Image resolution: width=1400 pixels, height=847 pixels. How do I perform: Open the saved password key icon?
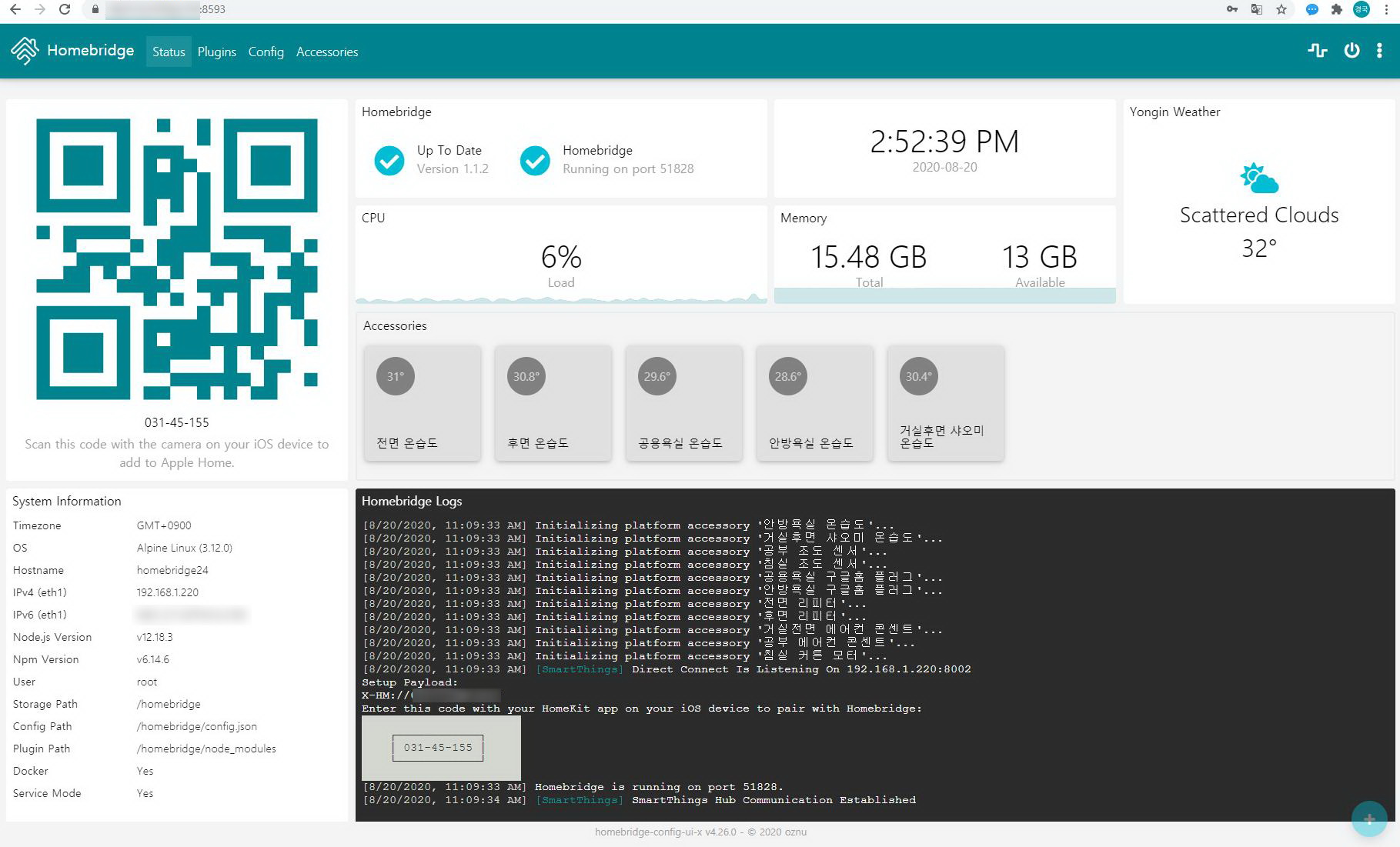(1232, 9)
